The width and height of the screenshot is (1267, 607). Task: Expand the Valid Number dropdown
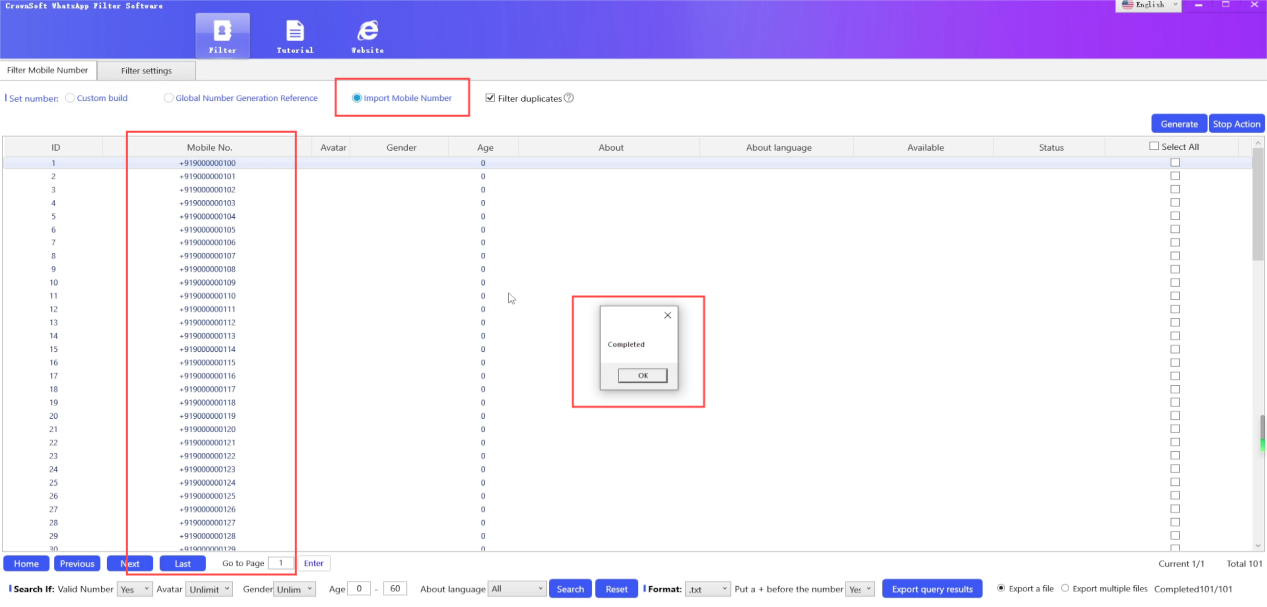click(134, 589)
